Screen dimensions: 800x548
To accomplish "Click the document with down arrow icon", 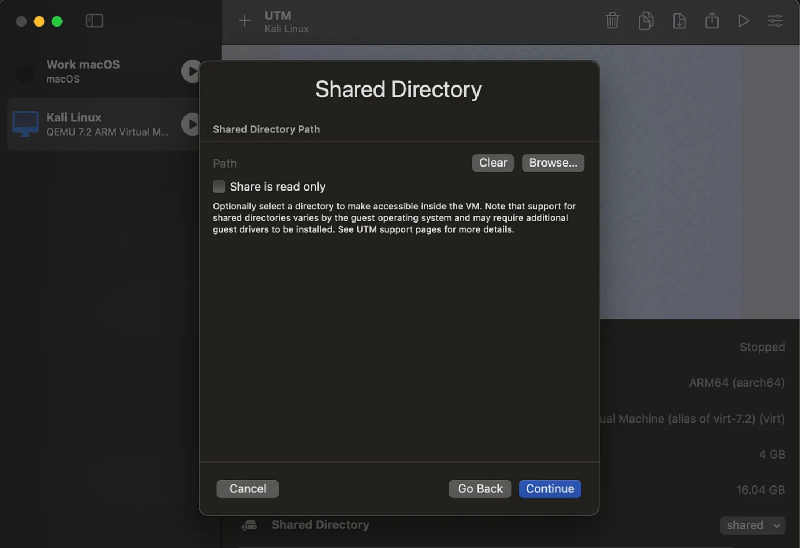I will click(679, 21).
